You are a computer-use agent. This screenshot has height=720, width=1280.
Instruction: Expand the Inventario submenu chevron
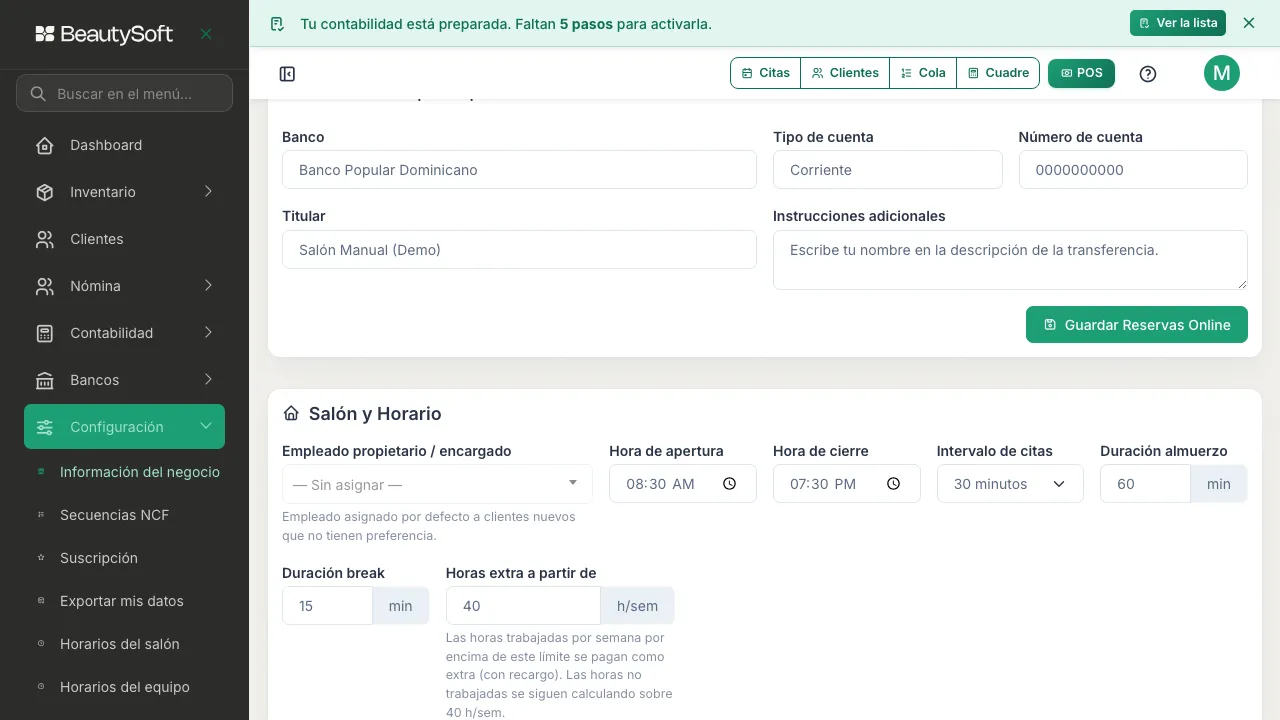[x=208, y=192]
